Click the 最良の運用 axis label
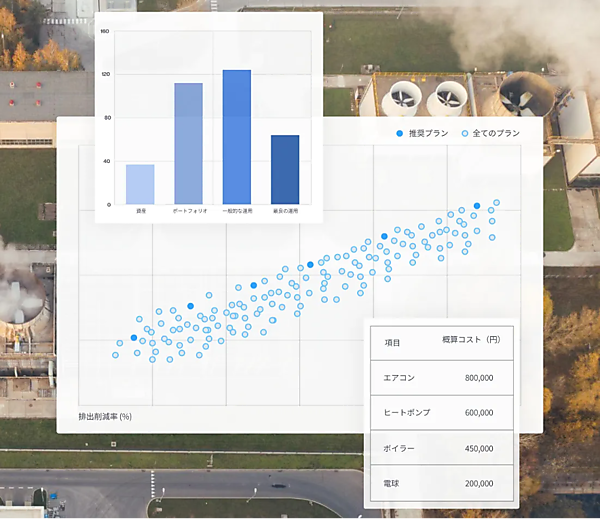 [x=285, y=212]
